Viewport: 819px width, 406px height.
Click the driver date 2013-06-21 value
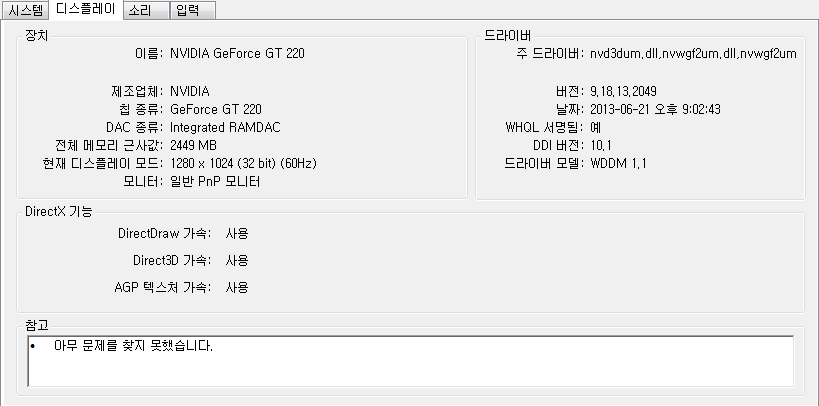point(655,109)
